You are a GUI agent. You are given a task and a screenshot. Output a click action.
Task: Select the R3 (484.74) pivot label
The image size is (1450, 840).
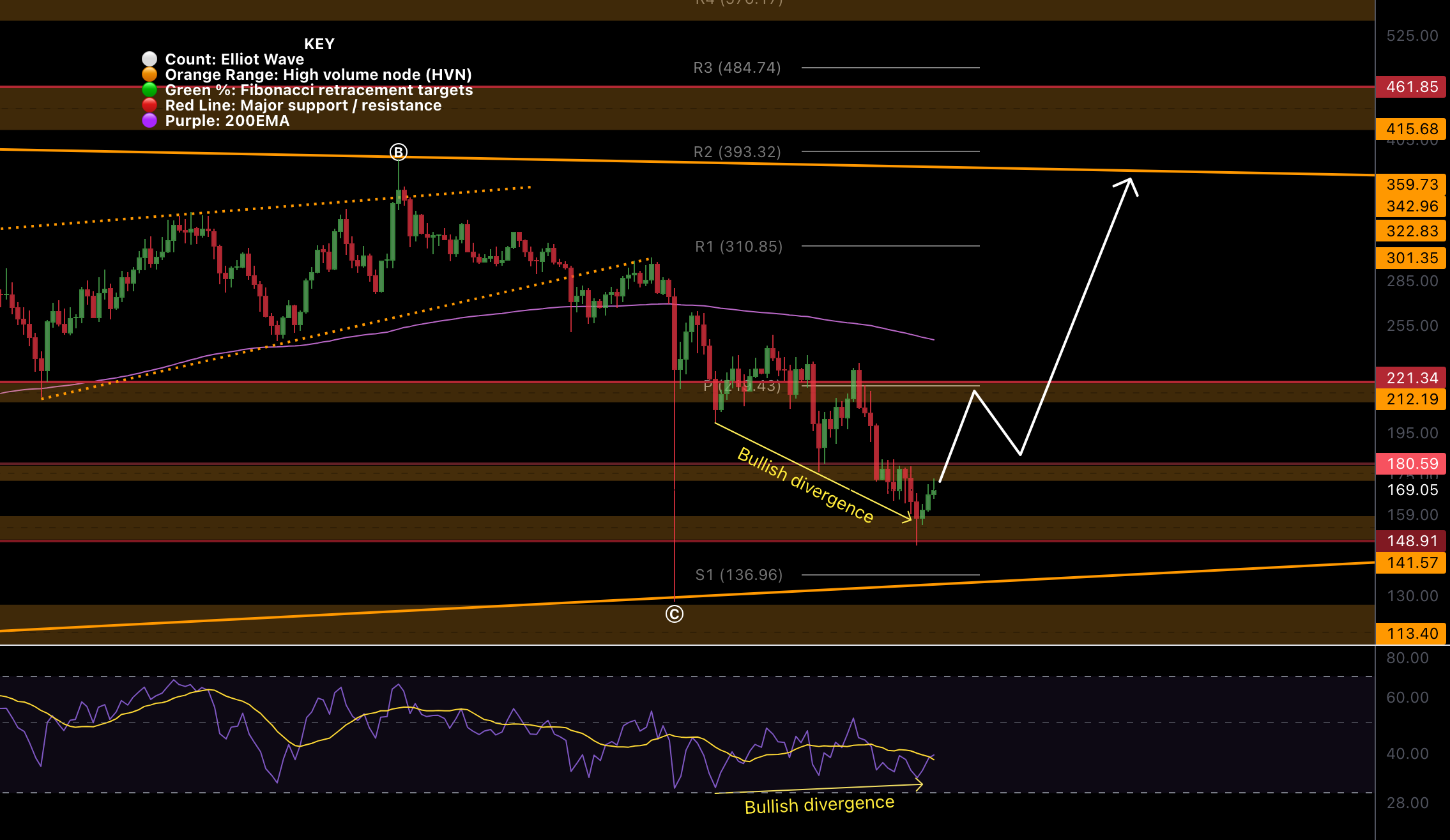tap(737, 68)
